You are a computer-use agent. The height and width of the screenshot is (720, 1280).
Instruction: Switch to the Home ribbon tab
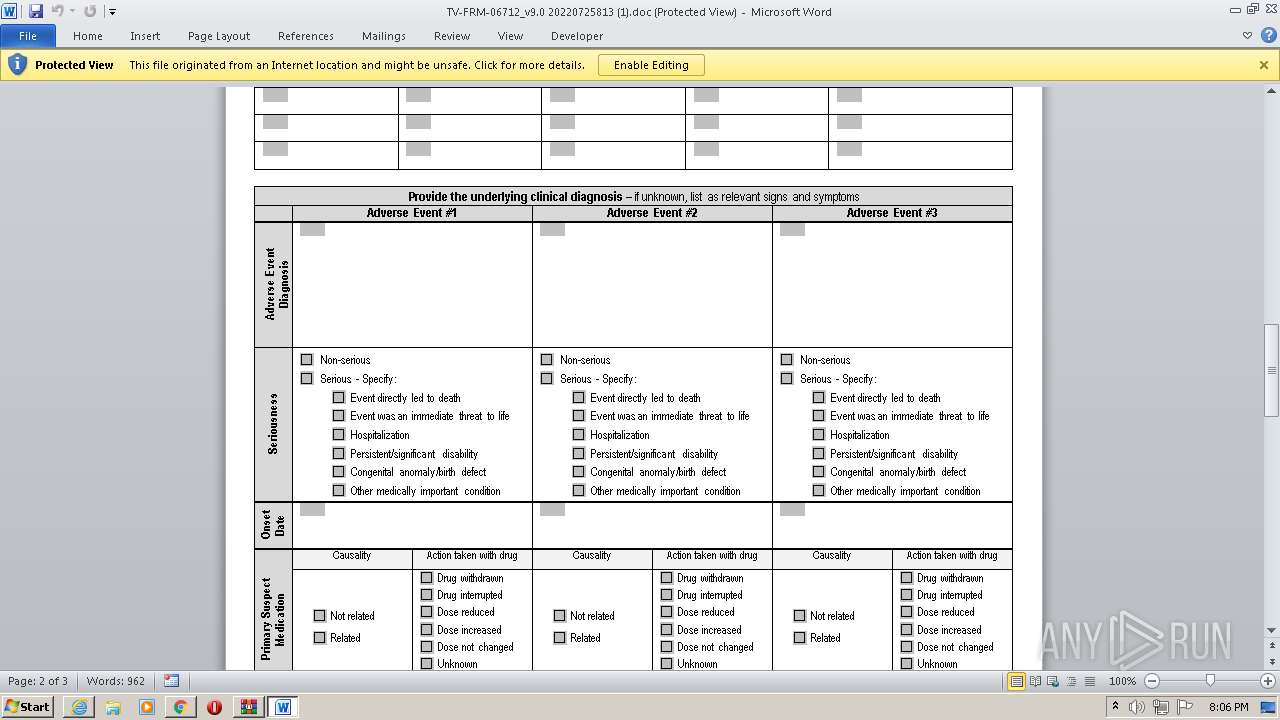[88, 36]
